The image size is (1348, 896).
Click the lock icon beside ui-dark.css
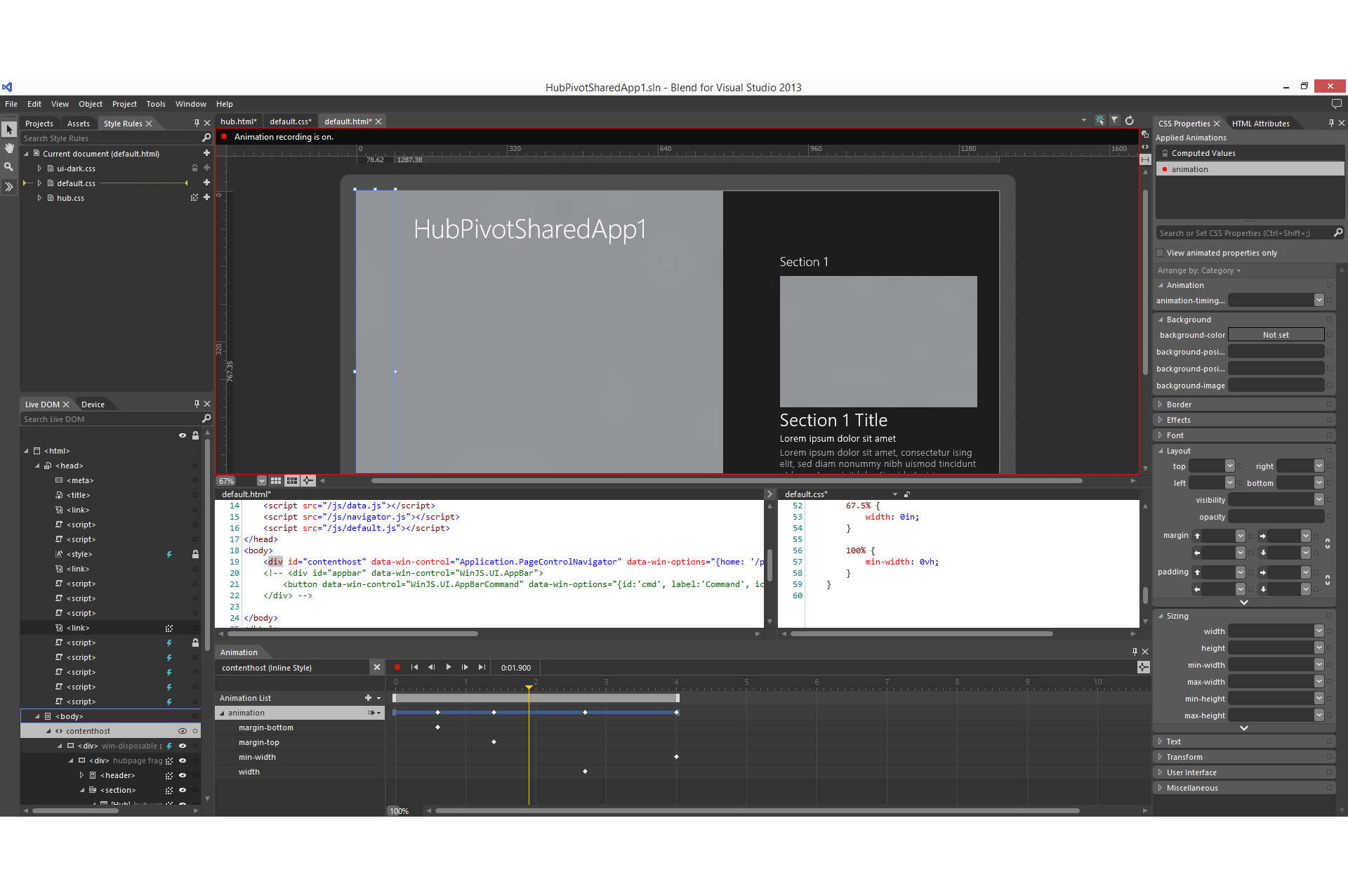point(194,168)
